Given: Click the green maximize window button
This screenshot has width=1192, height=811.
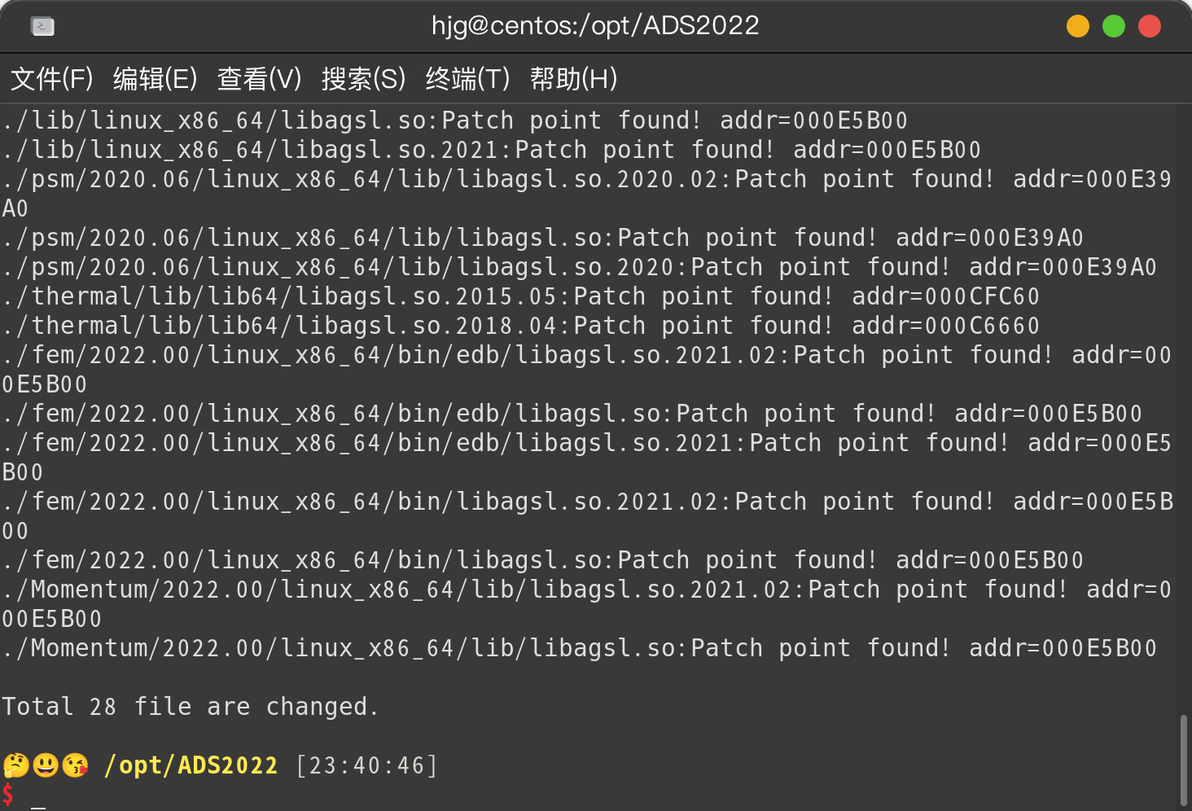Looking at the screenshot, I should click(x=1114, y=26).
